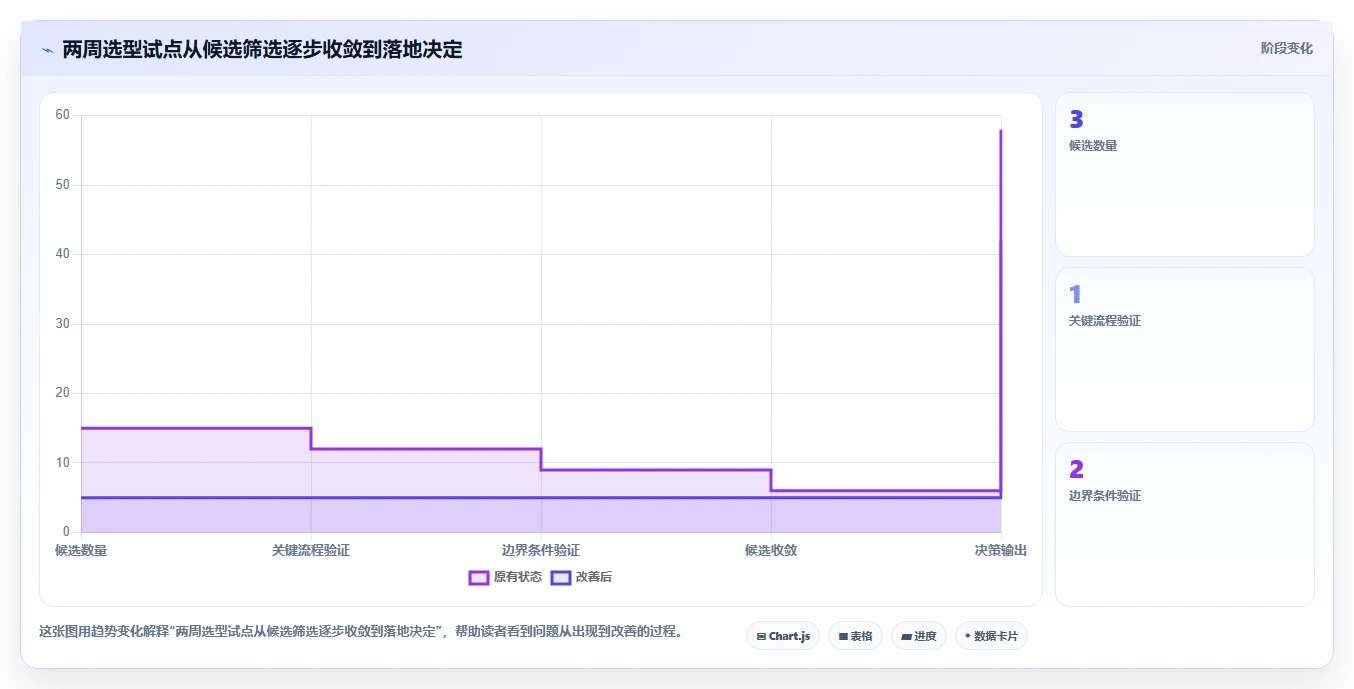Click the 决策输出 x-axis label
The image size is (1354, 689).
(x=1001, y=550)
